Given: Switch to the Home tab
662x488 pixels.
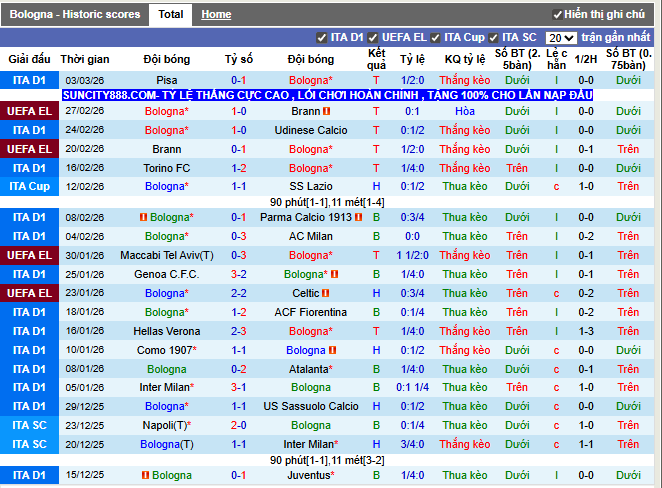Looking at the screenshot, I should [216, 15].
